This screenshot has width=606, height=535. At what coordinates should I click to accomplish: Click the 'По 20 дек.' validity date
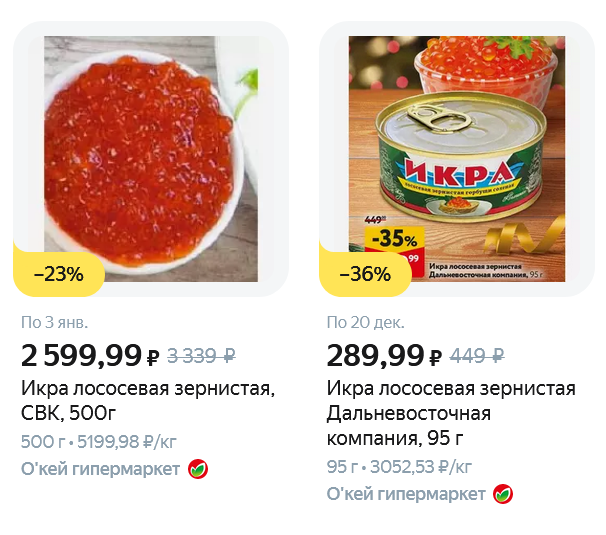[x=366, y=323]
